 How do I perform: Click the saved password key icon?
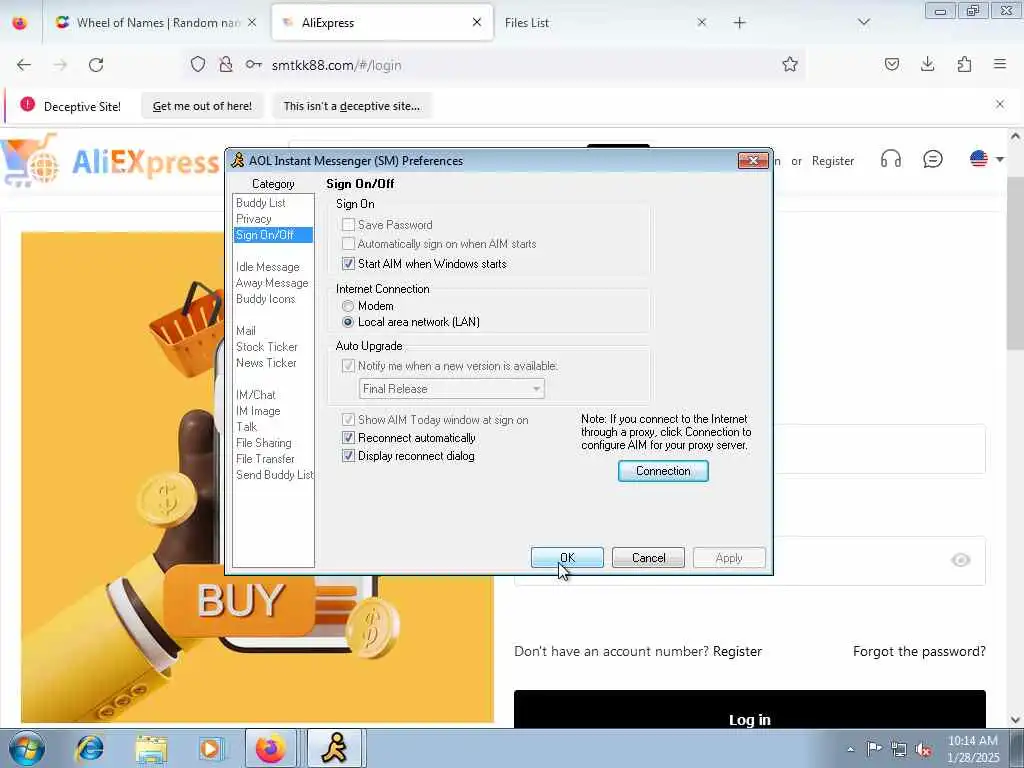pyautogui.click(x=253, y=64)
